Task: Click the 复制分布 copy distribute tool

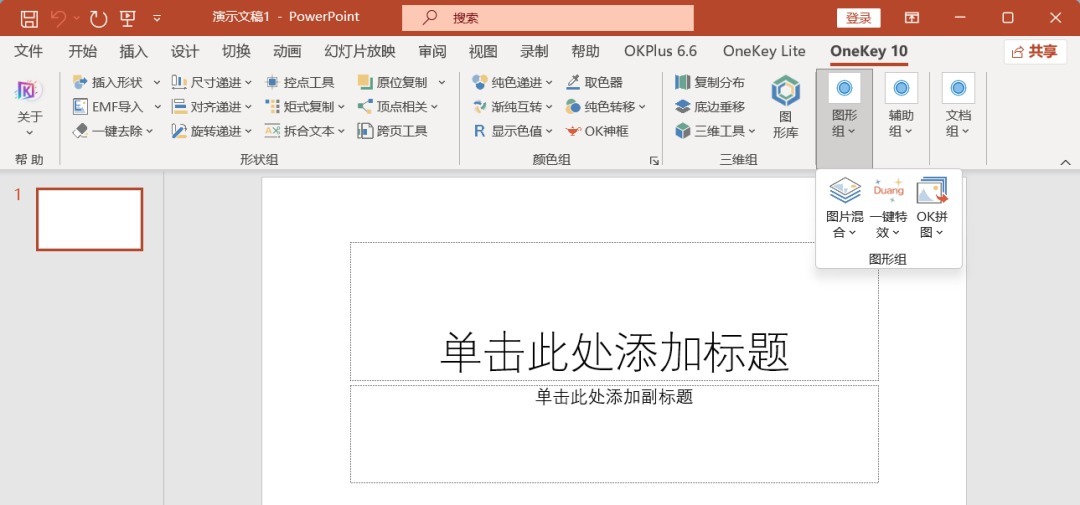Action: 709,82
